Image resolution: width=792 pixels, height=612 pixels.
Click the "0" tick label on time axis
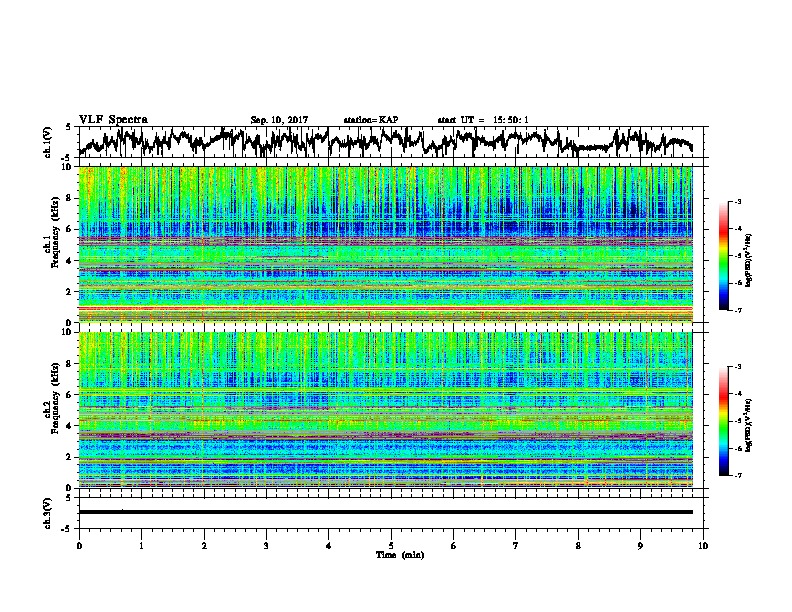[x=79, y=546]
